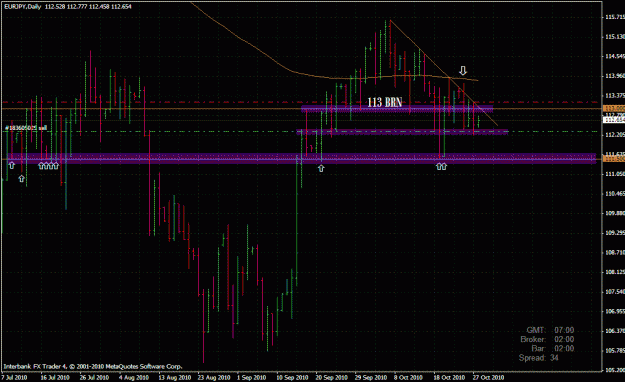The height and width of the screenshot is (382, 625).
Task: Click the 107.540 price axis label
Action: click(614, 292)
